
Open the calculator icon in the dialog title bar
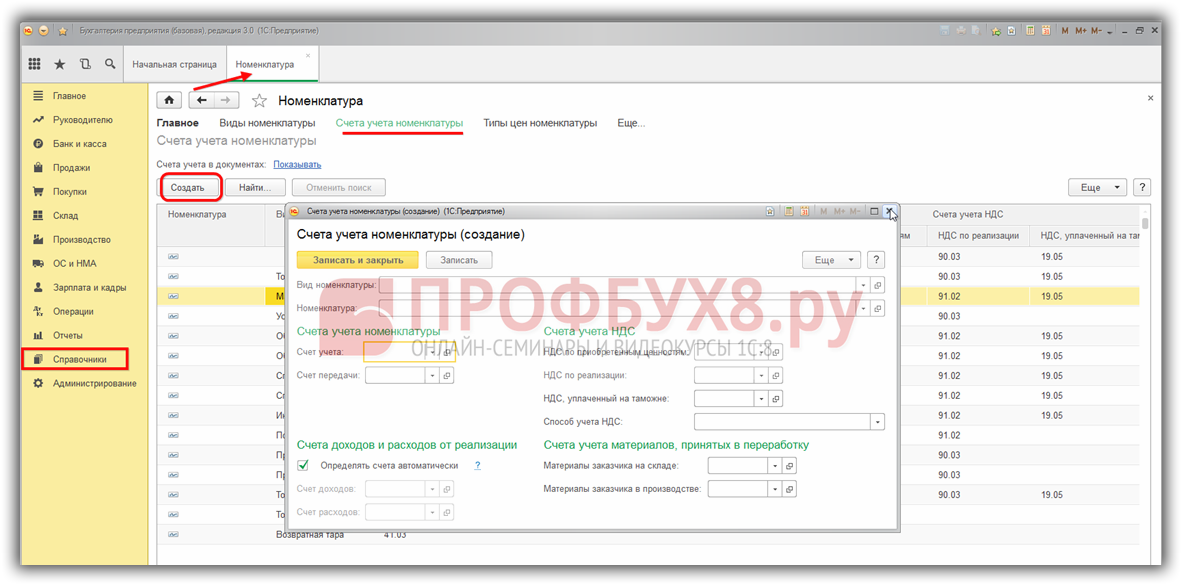(789, 211)
